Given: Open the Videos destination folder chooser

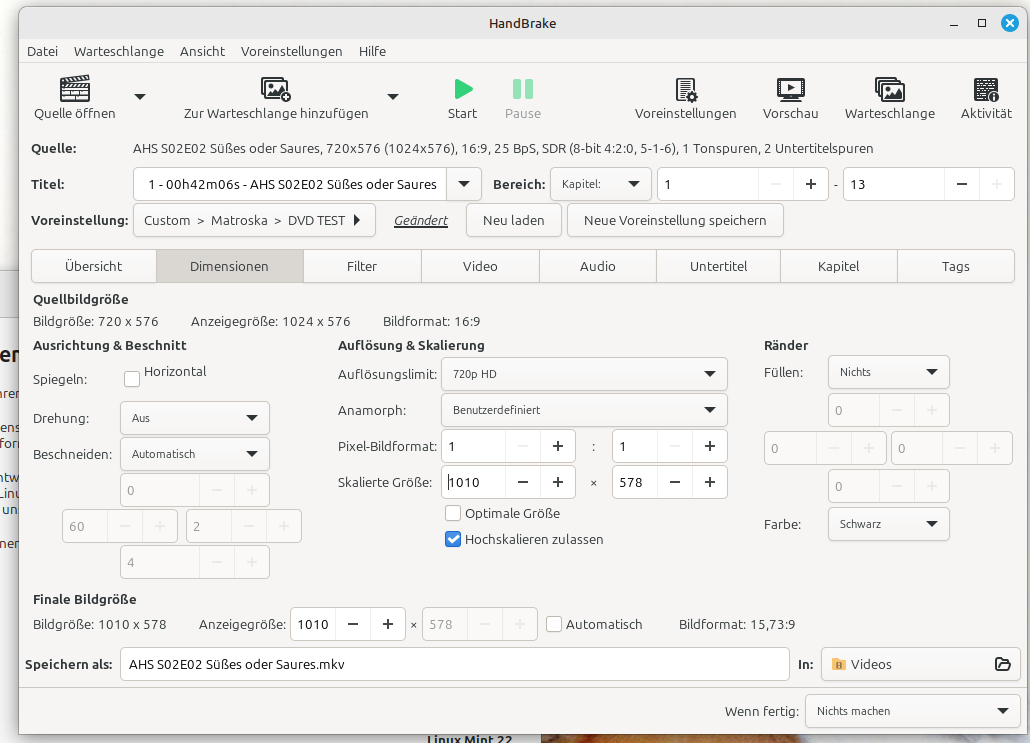Looking at the screenshot, I should point(921,664).
